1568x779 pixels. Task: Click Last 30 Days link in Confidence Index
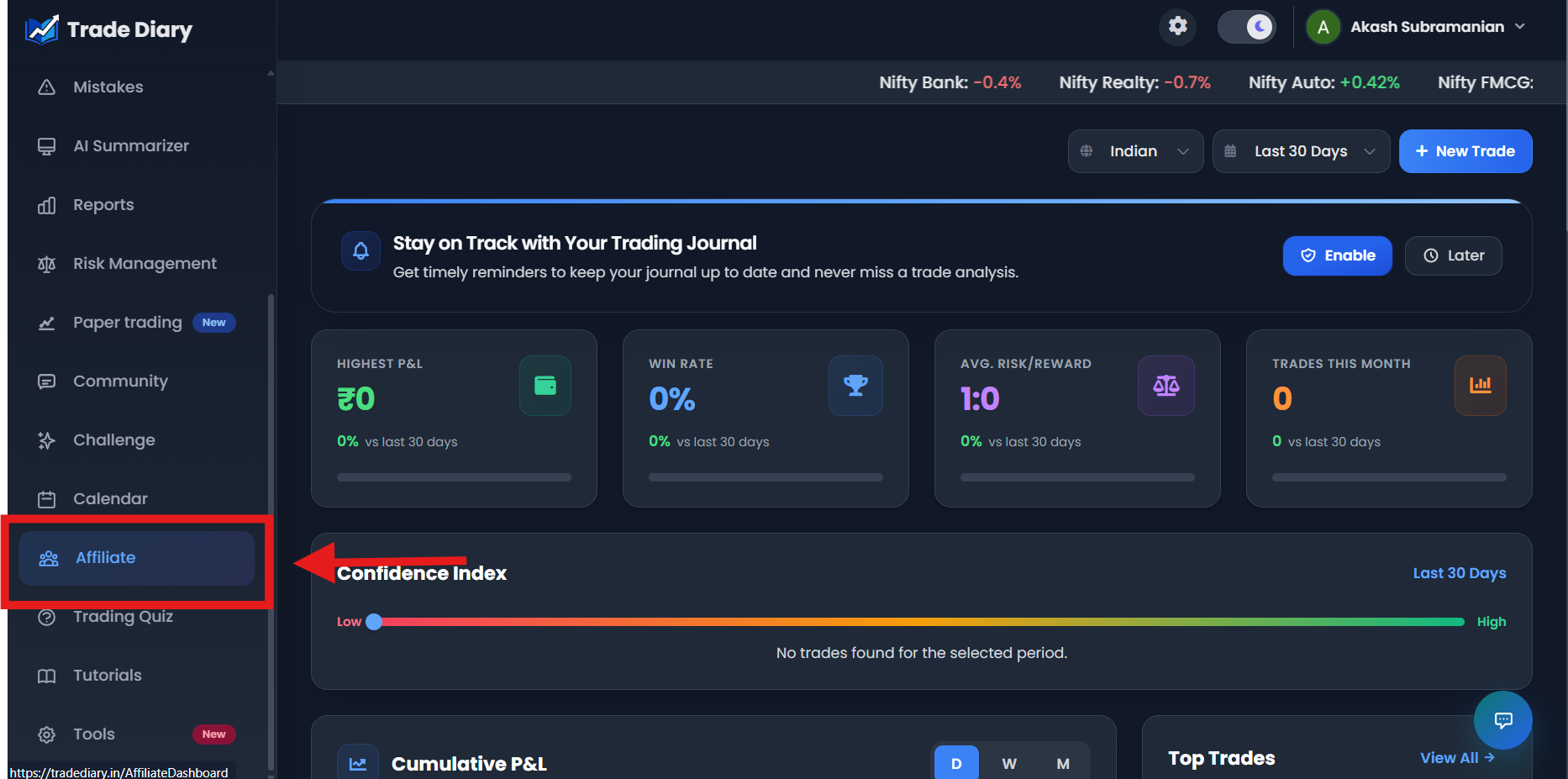tap(1460, 573)
